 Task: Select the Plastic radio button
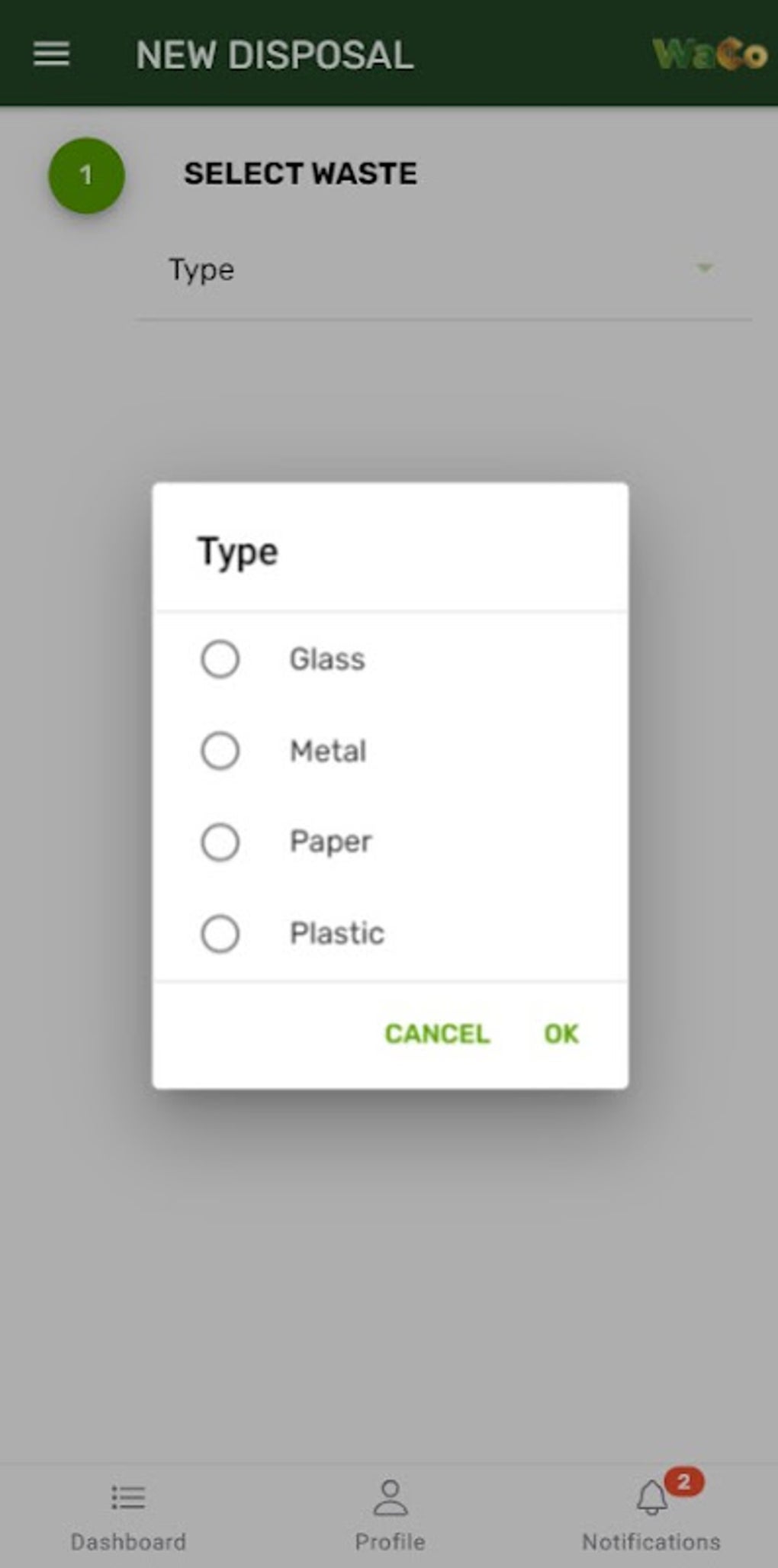click(x=220, y=933)
